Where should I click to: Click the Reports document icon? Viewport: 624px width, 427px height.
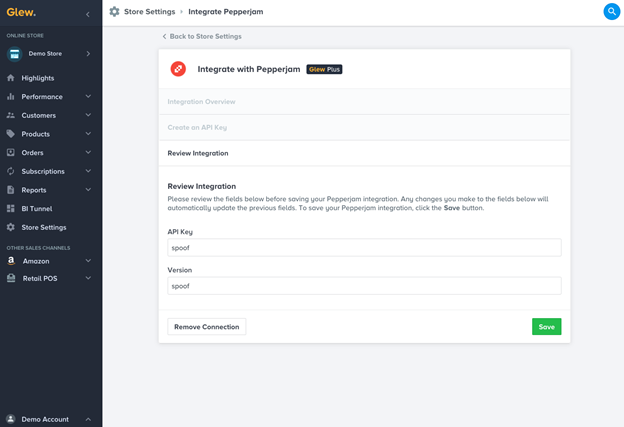coord(11,190)
